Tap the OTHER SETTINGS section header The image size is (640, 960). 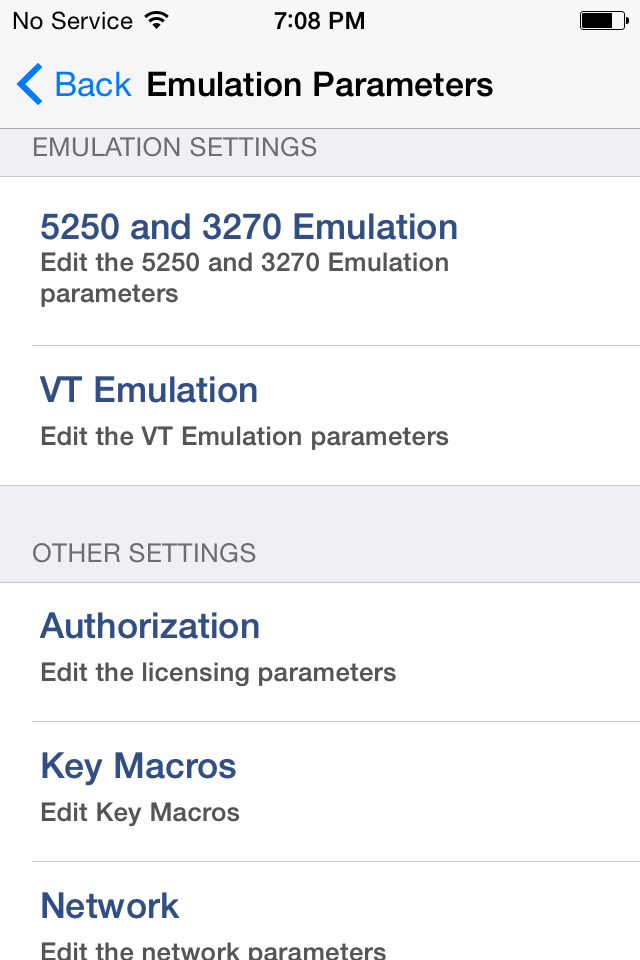(144, 553)
